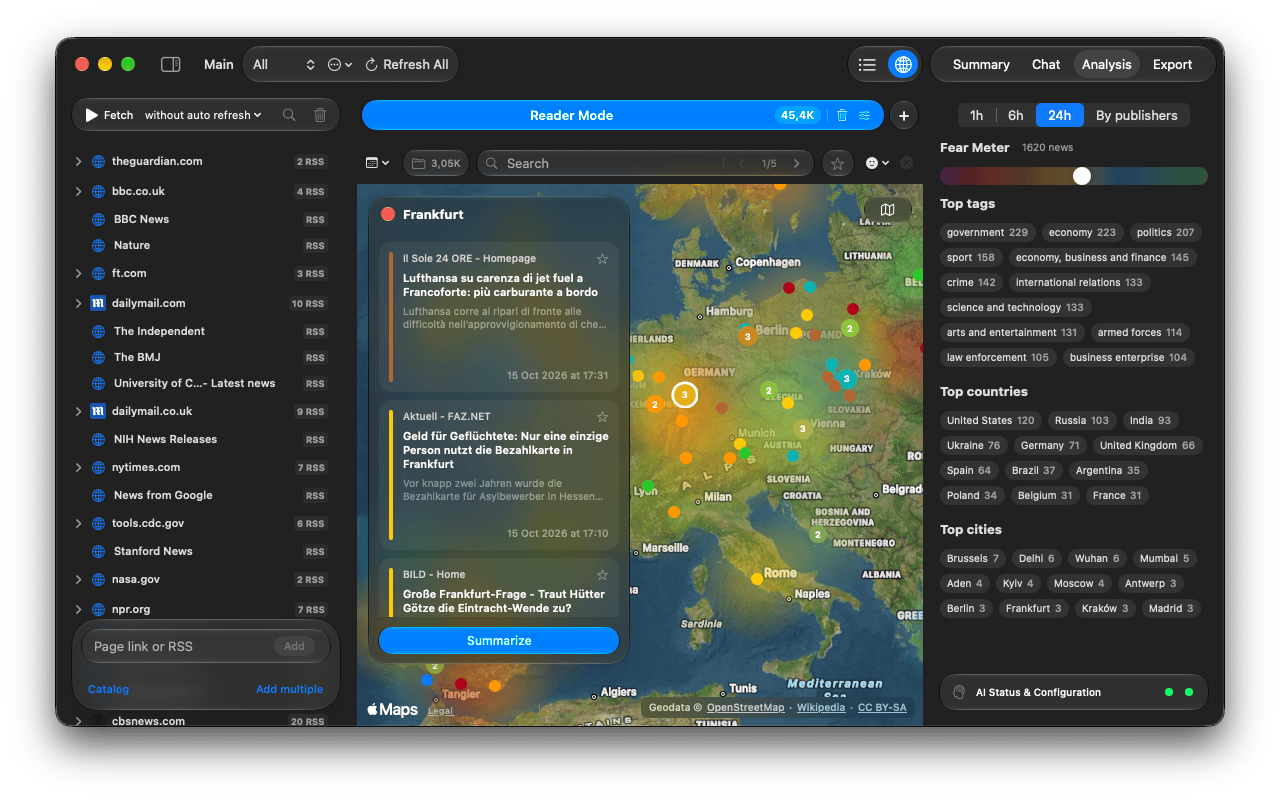Select the 'government 229' tag

point(987,232)
